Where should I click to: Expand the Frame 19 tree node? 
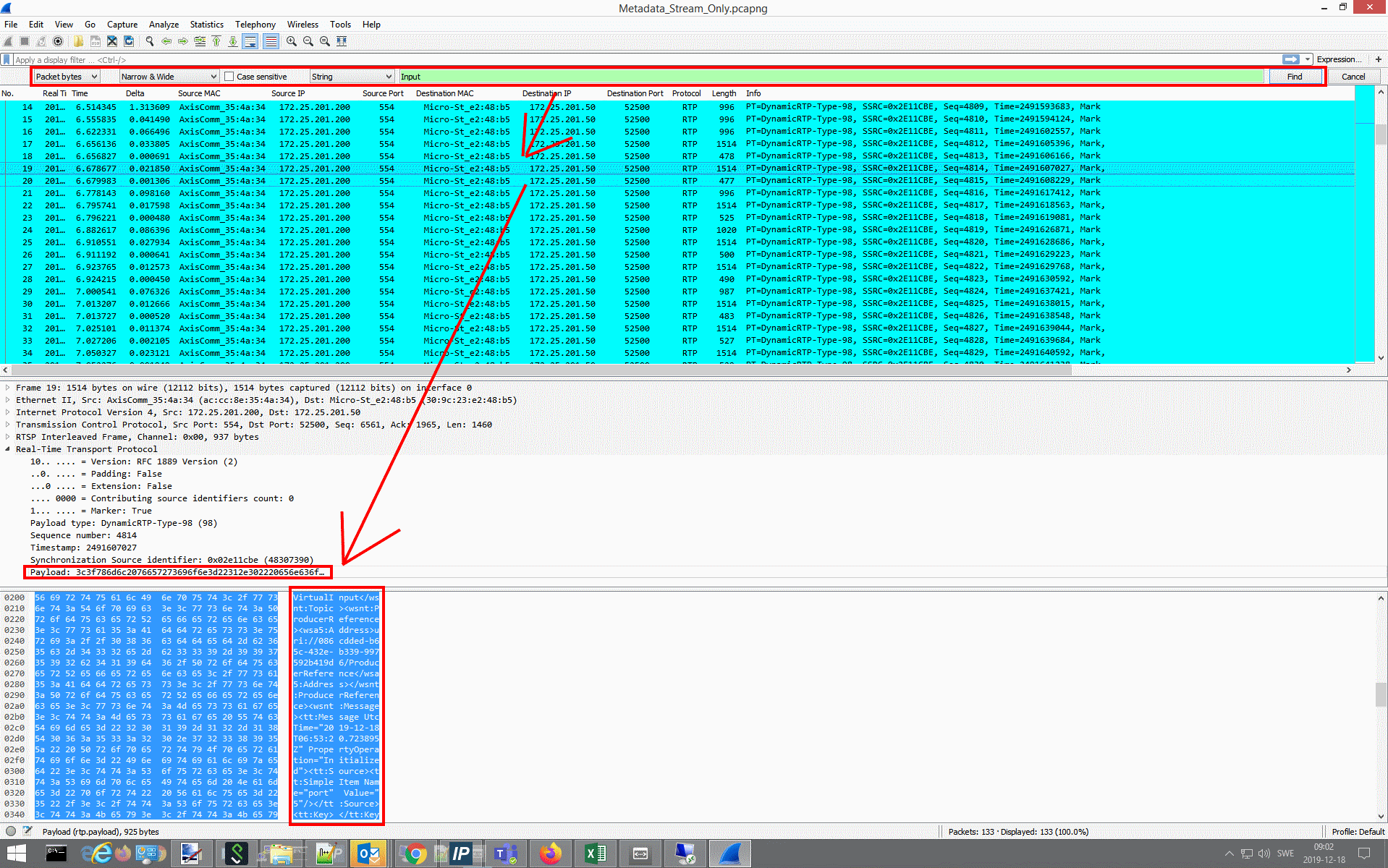pos(8,388)
